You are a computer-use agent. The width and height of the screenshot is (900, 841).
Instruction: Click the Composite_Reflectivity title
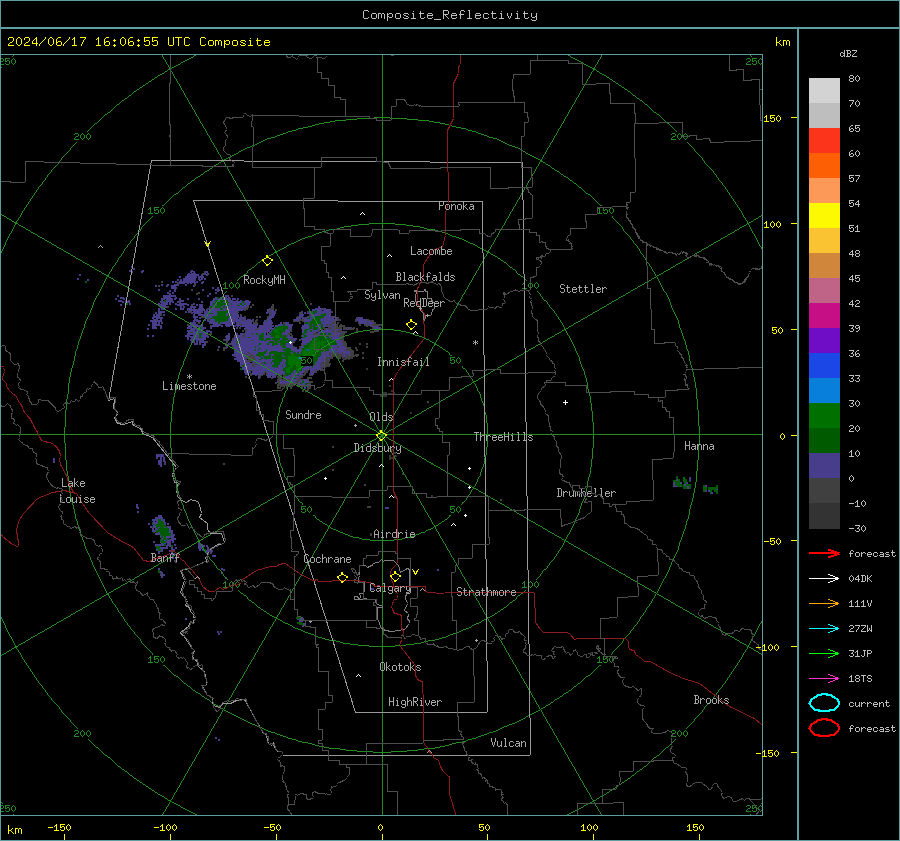pyautogui.click(x=450, y=15)
